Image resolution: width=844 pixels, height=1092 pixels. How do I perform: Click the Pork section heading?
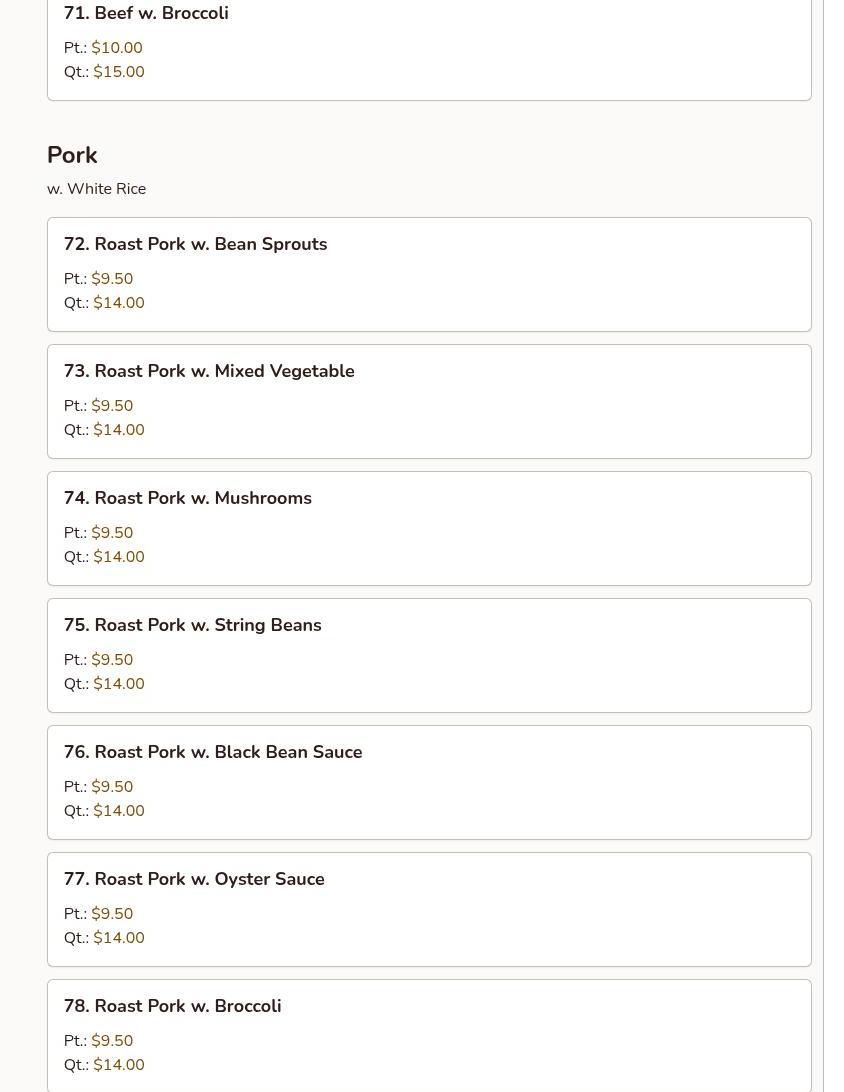click(x=72, y=155)
